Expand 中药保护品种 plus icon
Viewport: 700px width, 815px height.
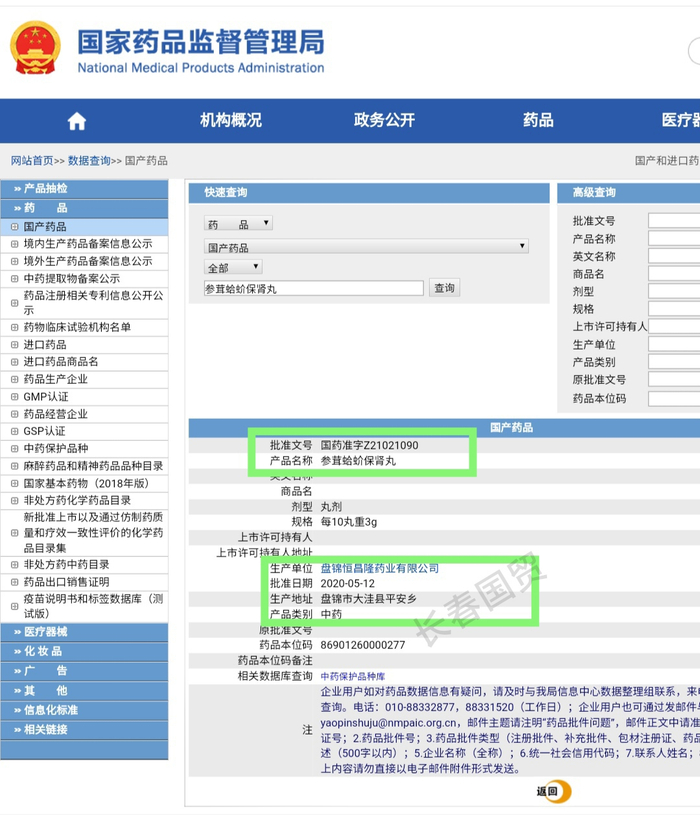[x=15, y=449]
